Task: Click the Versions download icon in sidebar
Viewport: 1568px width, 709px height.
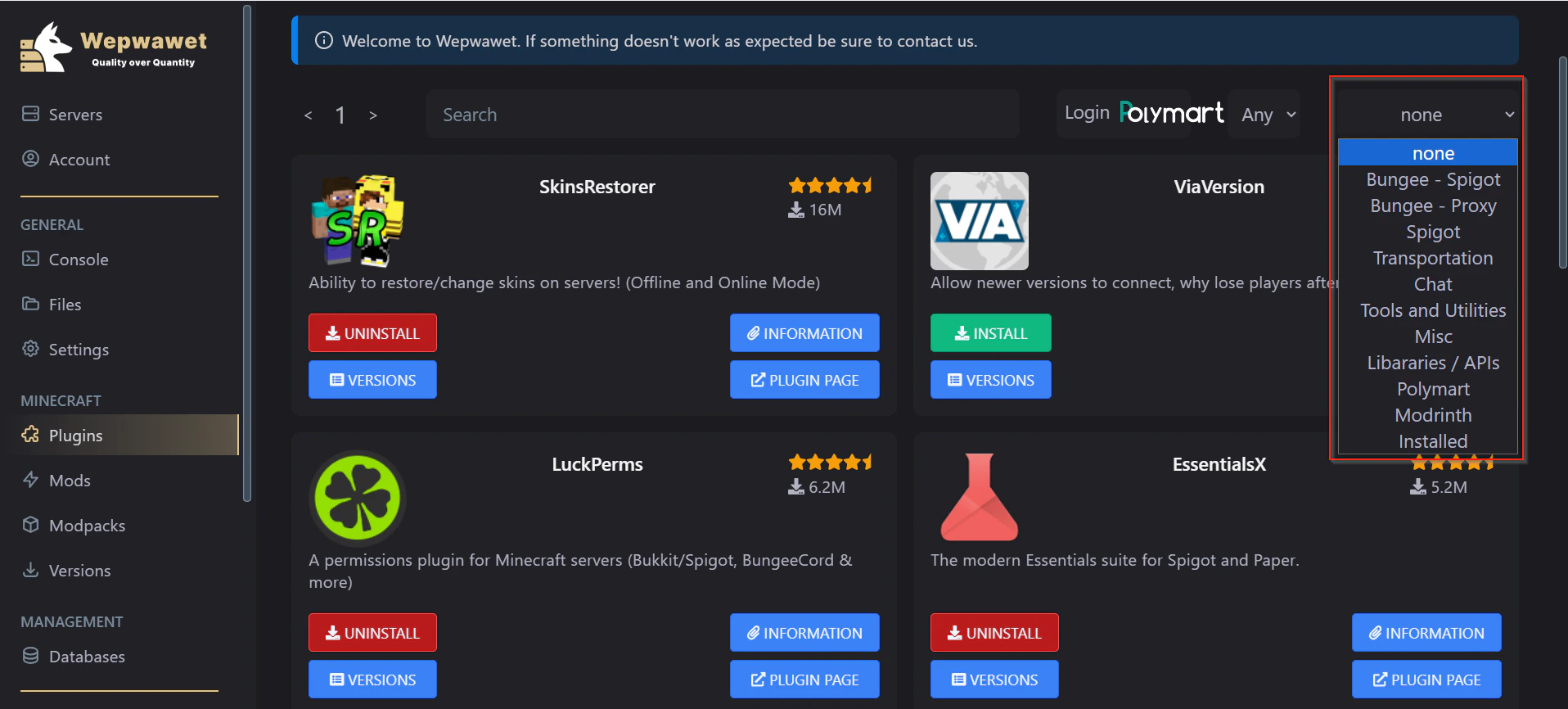Action: tap(30, 570)
